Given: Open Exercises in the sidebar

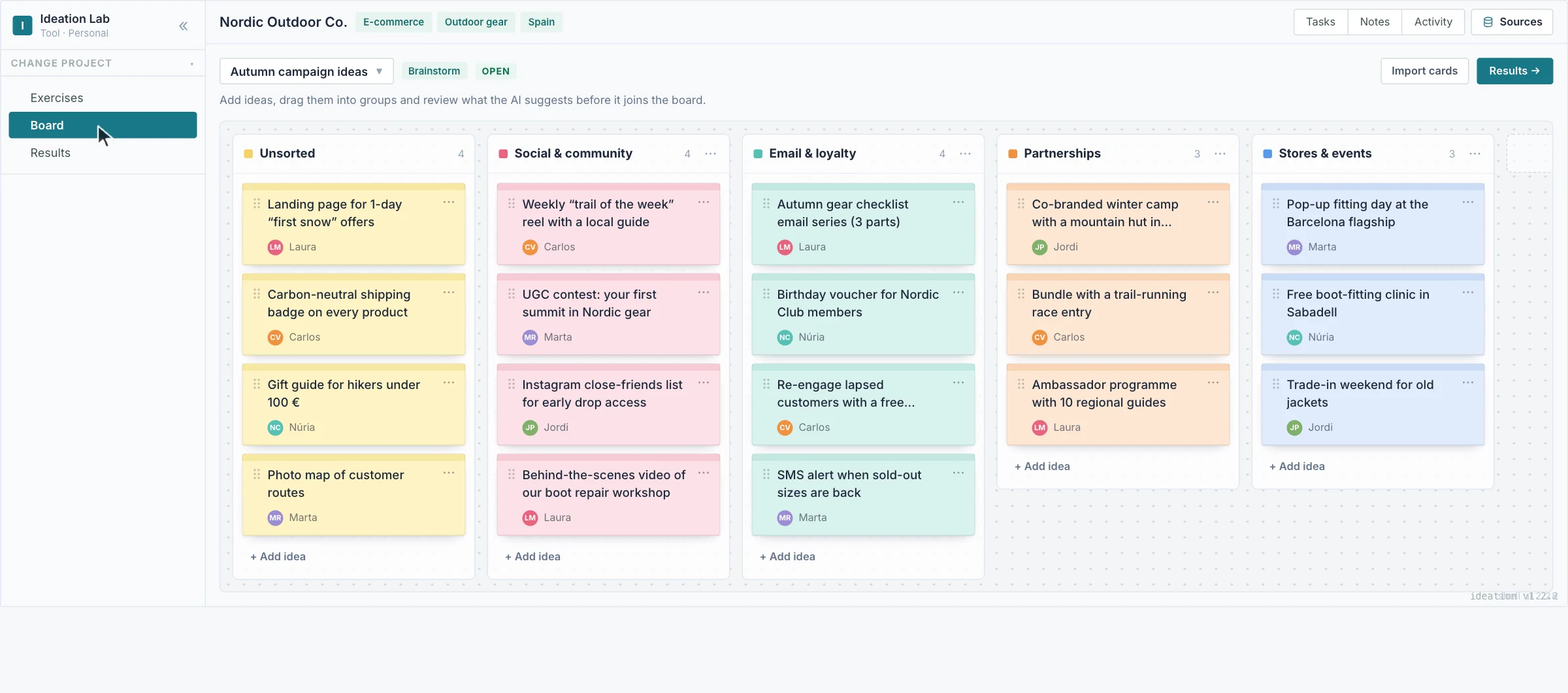Looking at the screenshot, I should (x=103, y=98).
